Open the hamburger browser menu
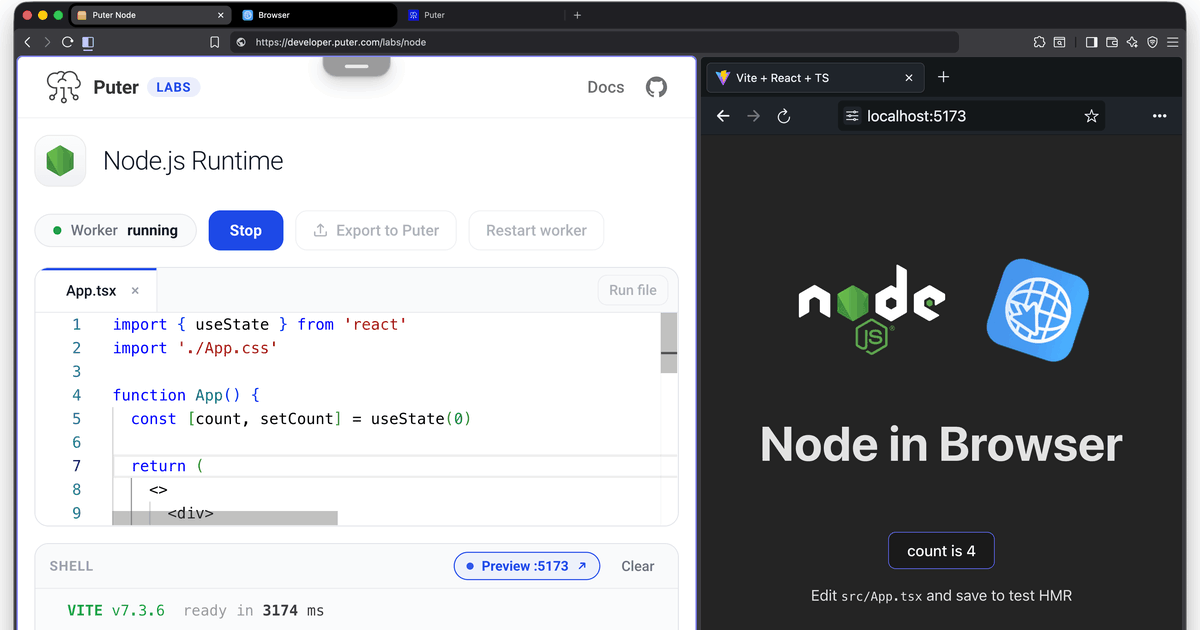Image resolution: width=1200 pixels, height=630 pixels. [1173, 42]
